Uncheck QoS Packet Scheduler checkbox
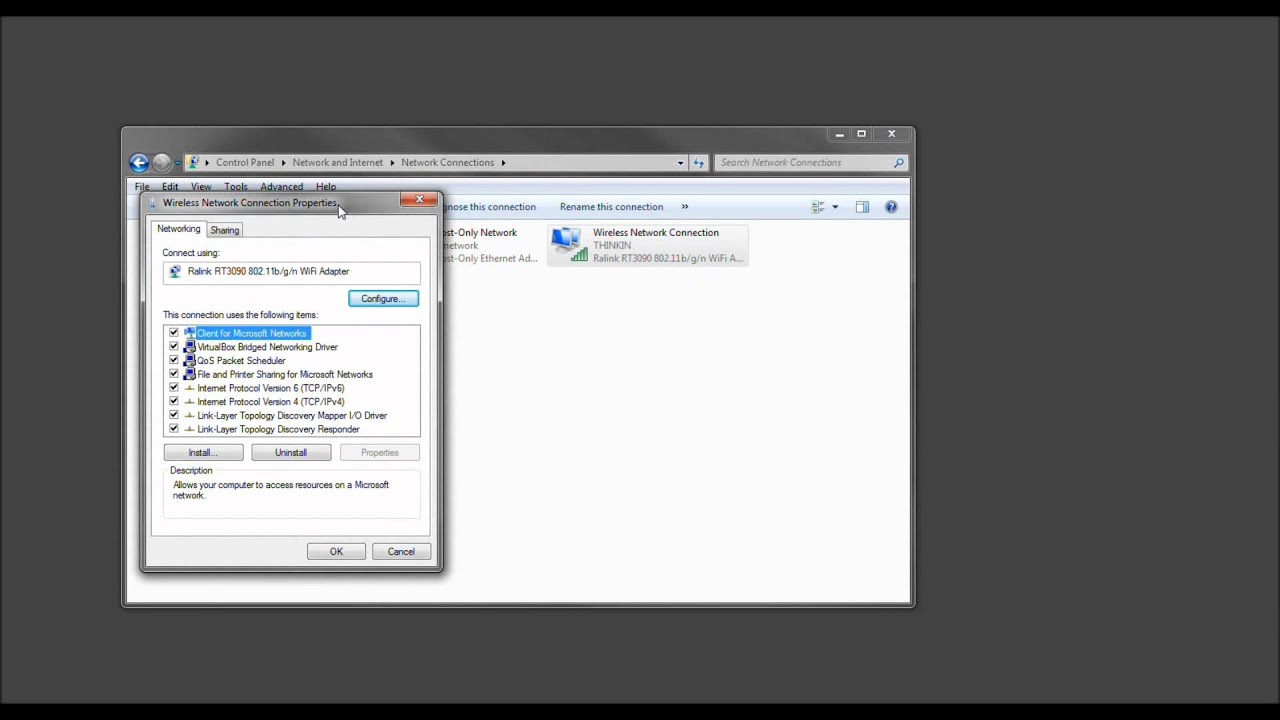 (x=174, y=360)
